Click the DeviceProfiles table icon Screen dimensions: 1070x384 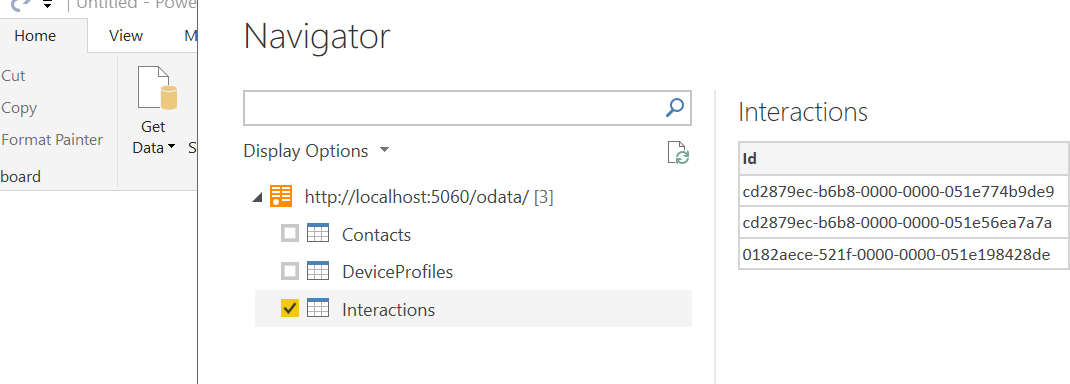pyautogui.click(x=318, y=271)
